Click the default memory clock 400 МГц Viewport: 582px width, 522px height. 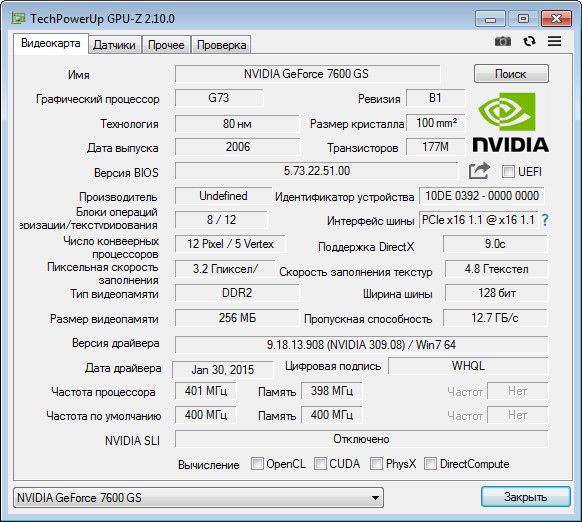coord(331,415)
